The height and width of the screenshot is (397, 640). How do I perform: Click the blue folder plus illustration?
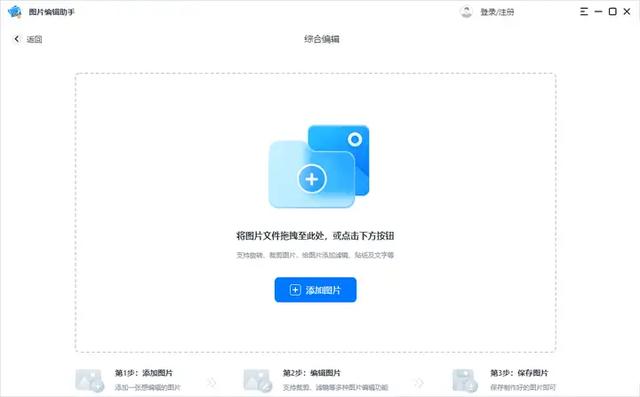(x=319, y=166)
